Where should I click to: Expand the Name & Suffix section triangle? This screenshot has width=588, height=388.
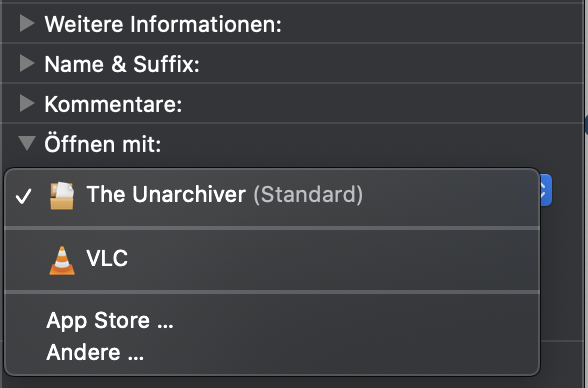click(x=27, y=63)
